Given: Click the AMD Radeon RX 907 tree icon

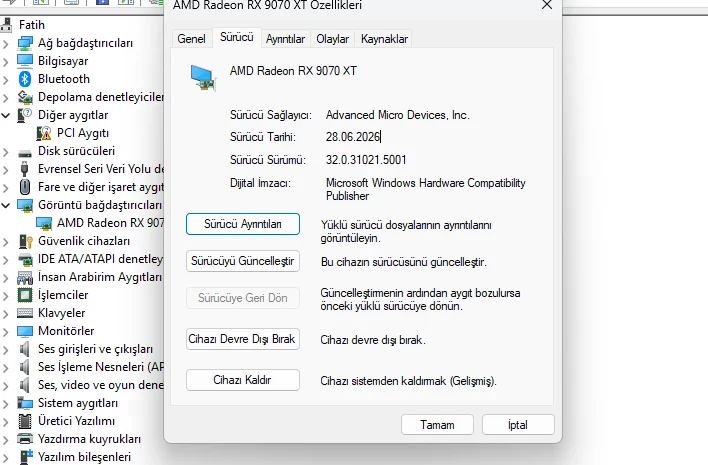Looking at the screenshot, I should pos(44,223).
